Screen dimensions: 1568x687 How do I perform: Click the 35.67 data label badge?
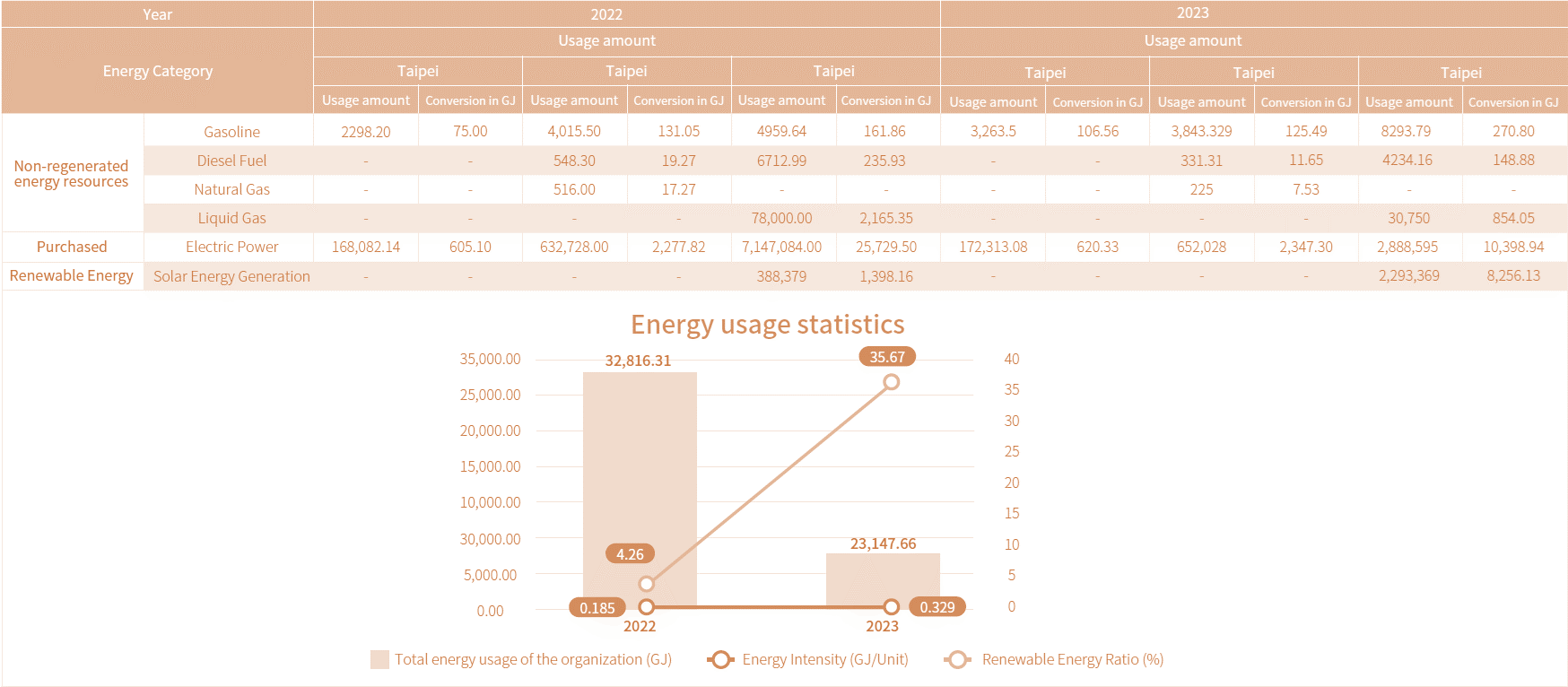(886, 357)
